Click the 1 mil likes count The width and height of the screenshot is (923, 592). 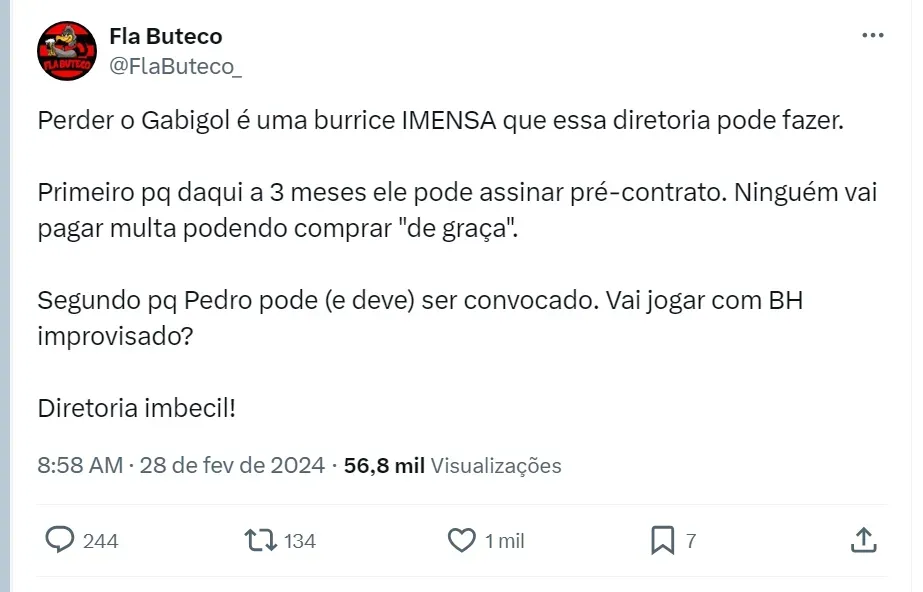coord(504,541)
